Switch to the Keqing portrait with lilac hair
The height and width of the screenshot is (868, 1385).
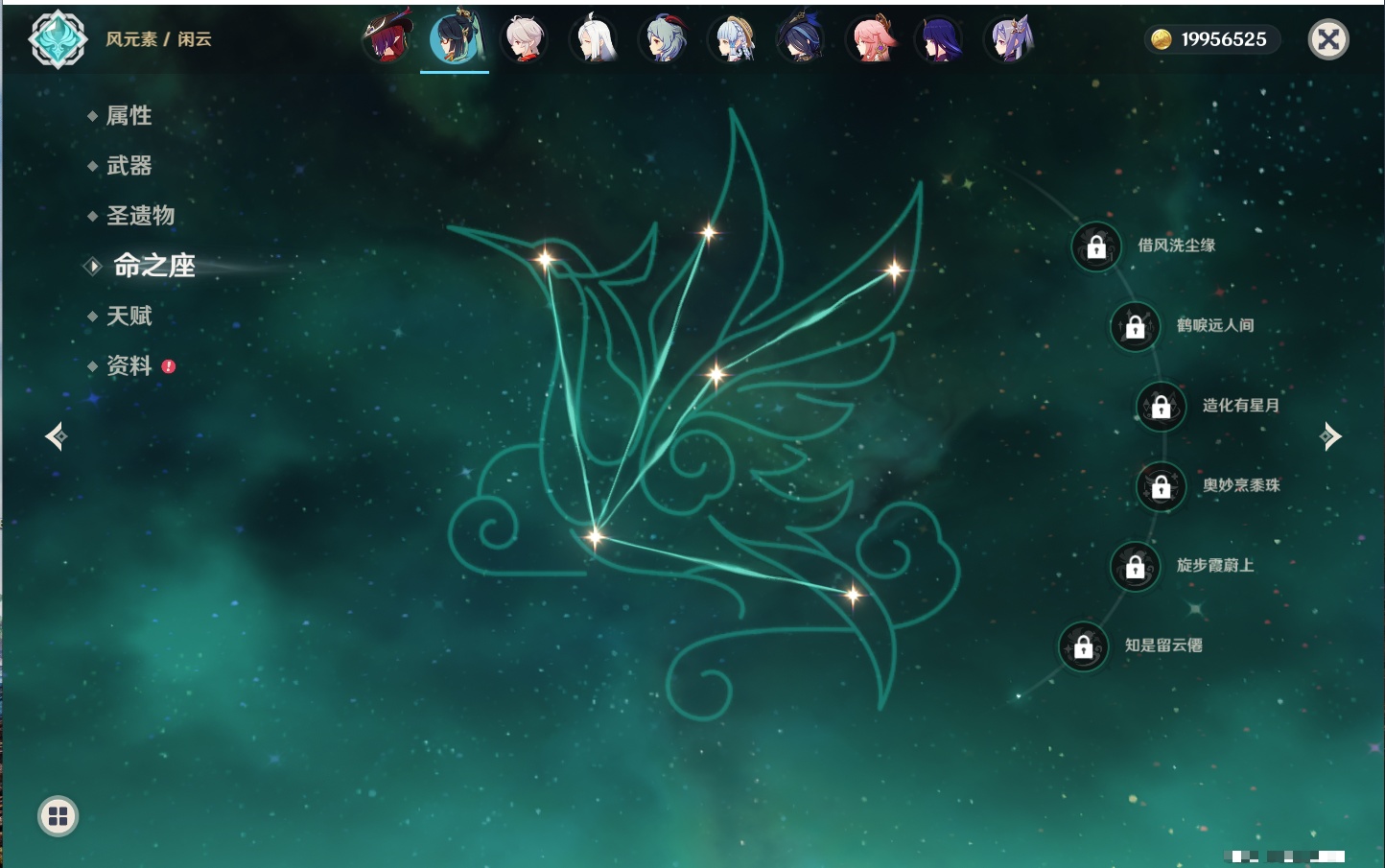1009,39
